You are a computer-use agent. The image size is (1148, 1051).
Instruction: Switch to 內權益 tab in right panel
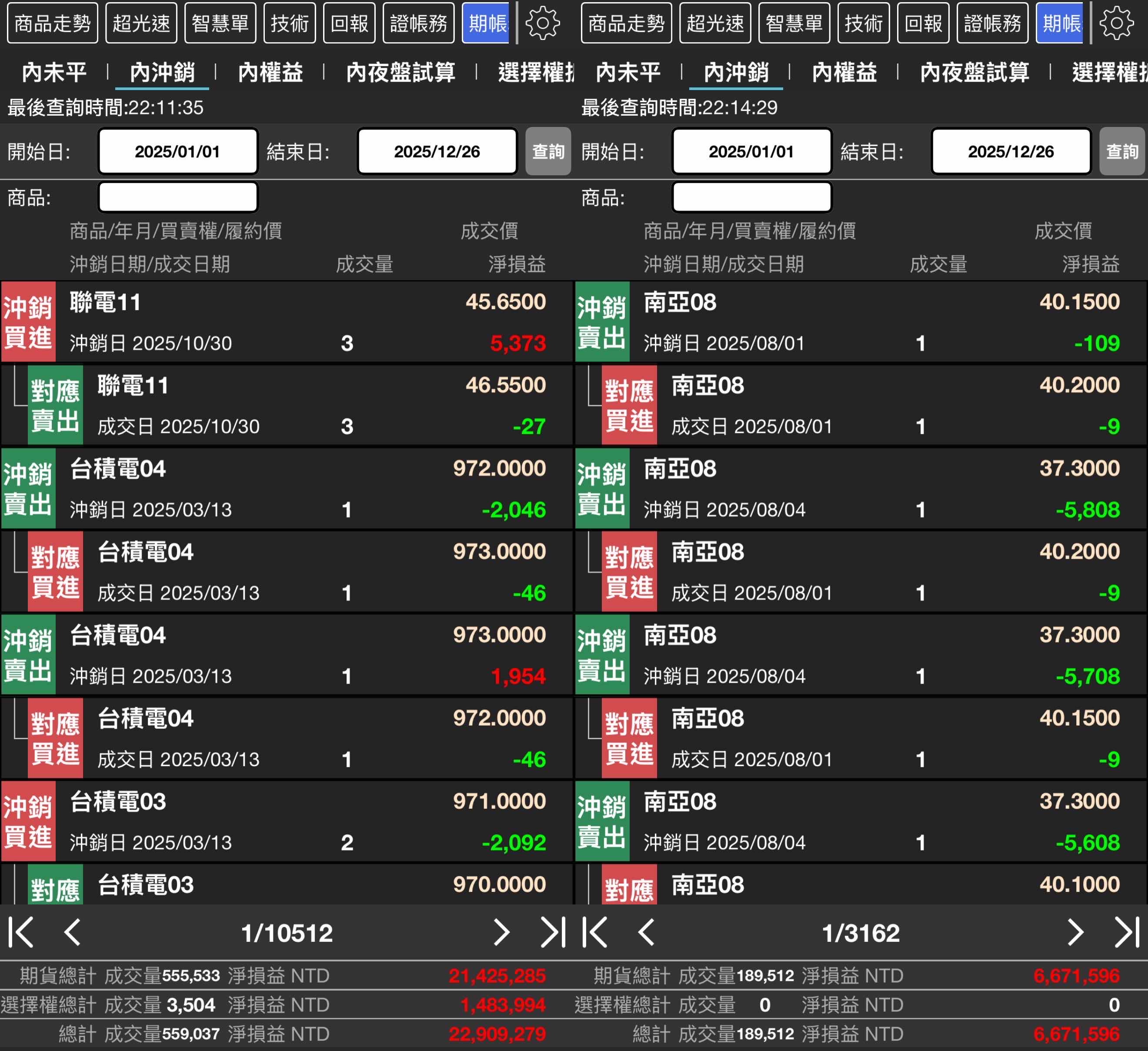pos(844,72)
